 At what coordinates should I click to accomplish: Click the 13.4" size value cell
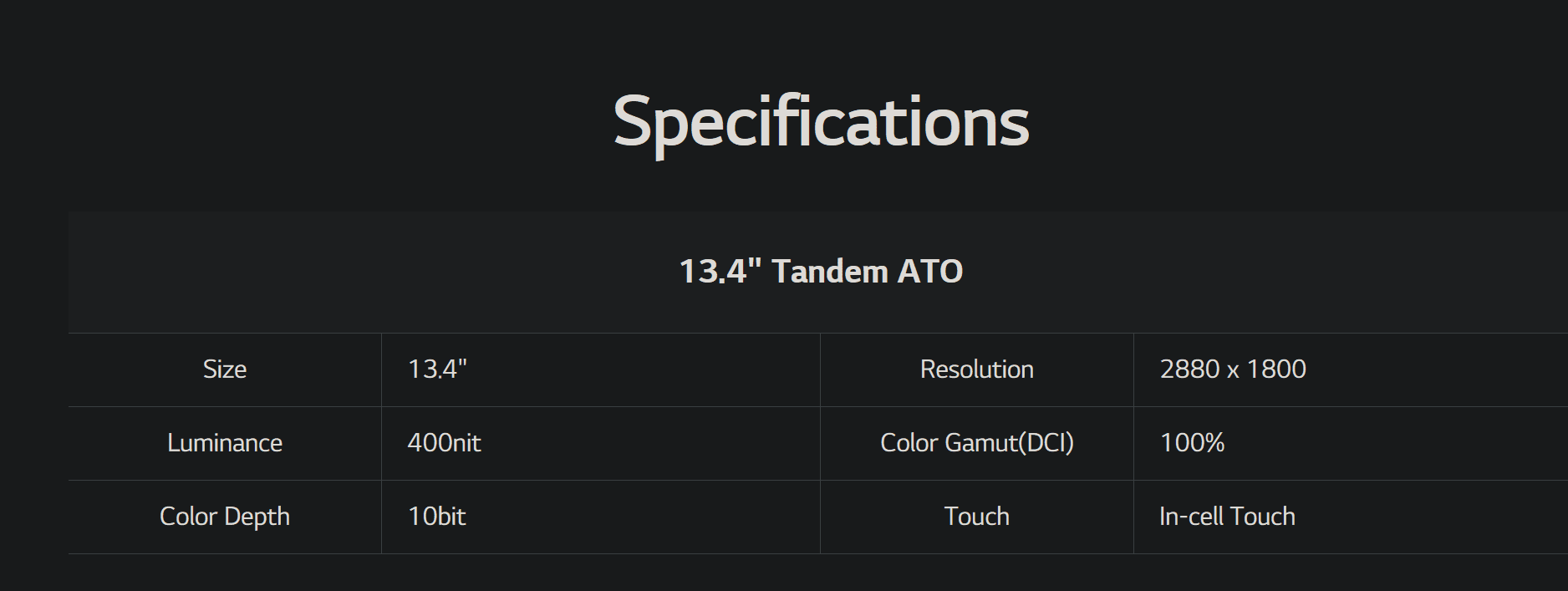(x=437, y=369)
